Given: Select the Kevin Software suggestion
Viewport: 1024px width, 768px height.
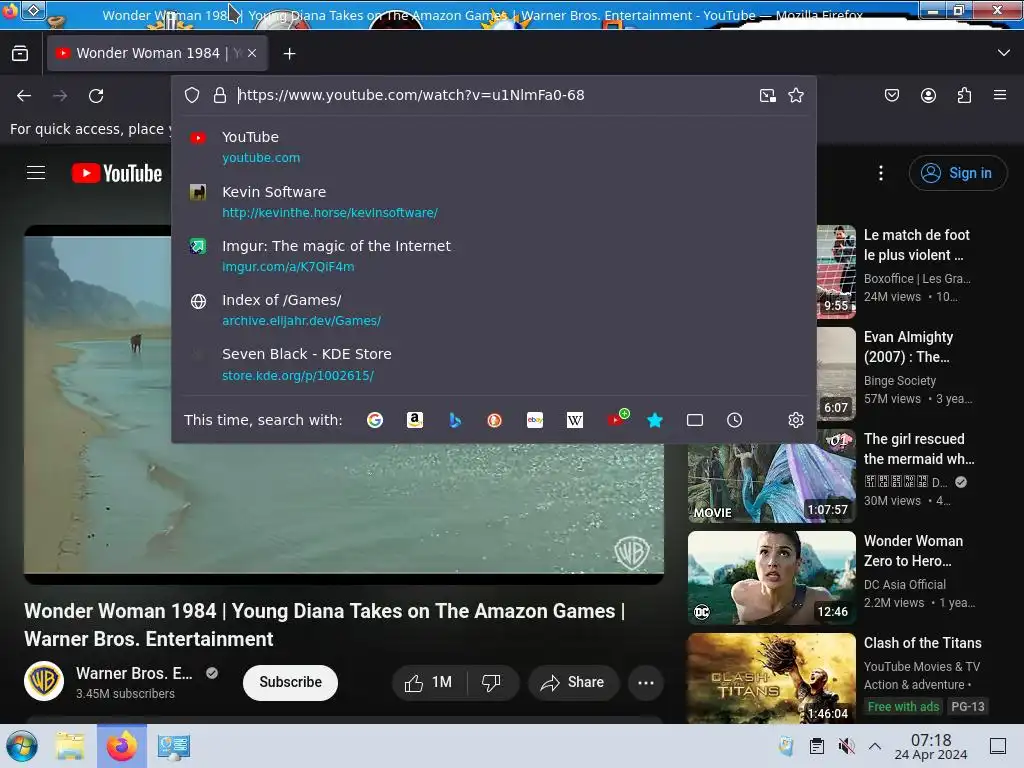Looking at the screenshot, I should [494, 202].
